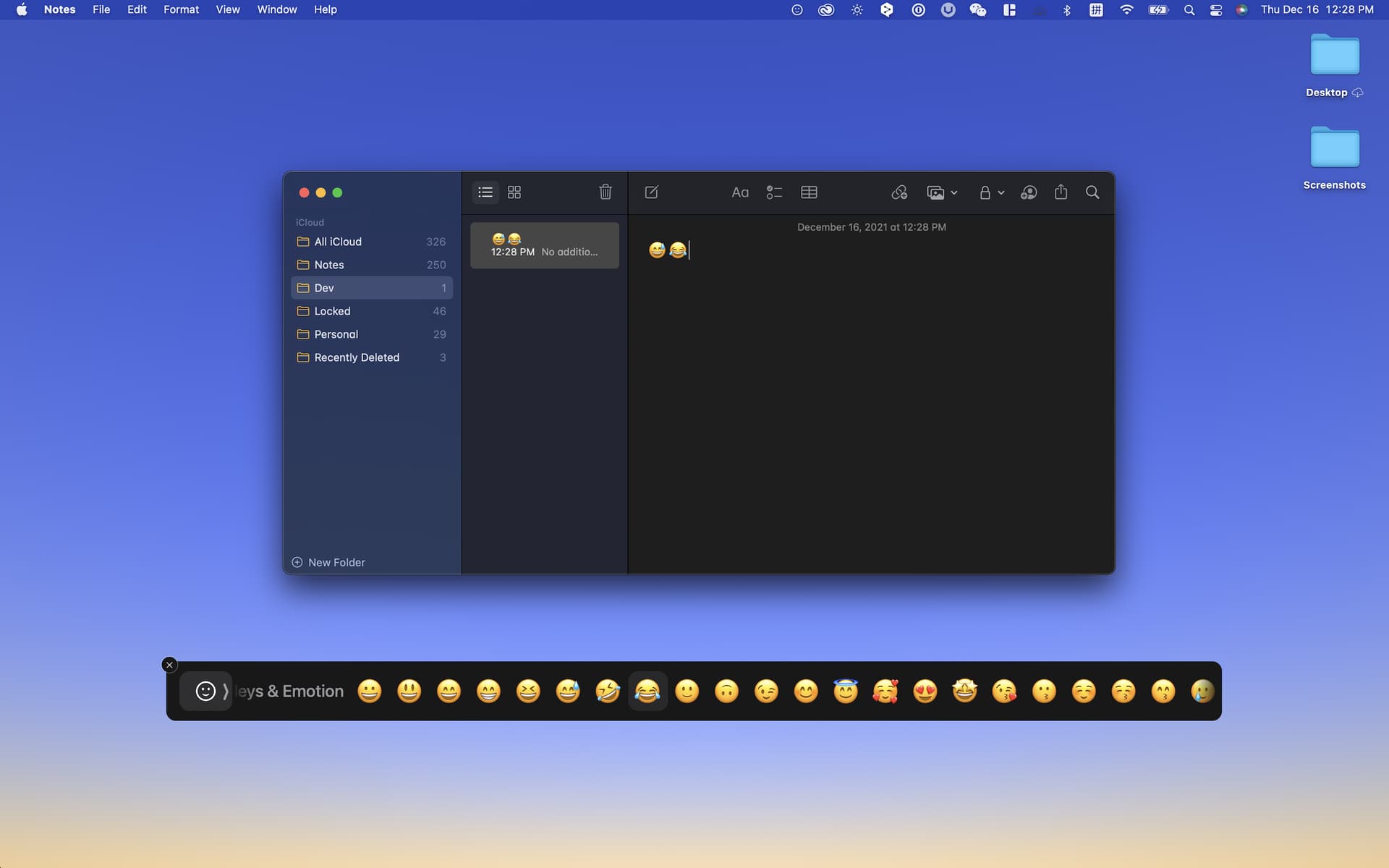Switch to gallery view
1389x868 pixels.
(514, 192)
